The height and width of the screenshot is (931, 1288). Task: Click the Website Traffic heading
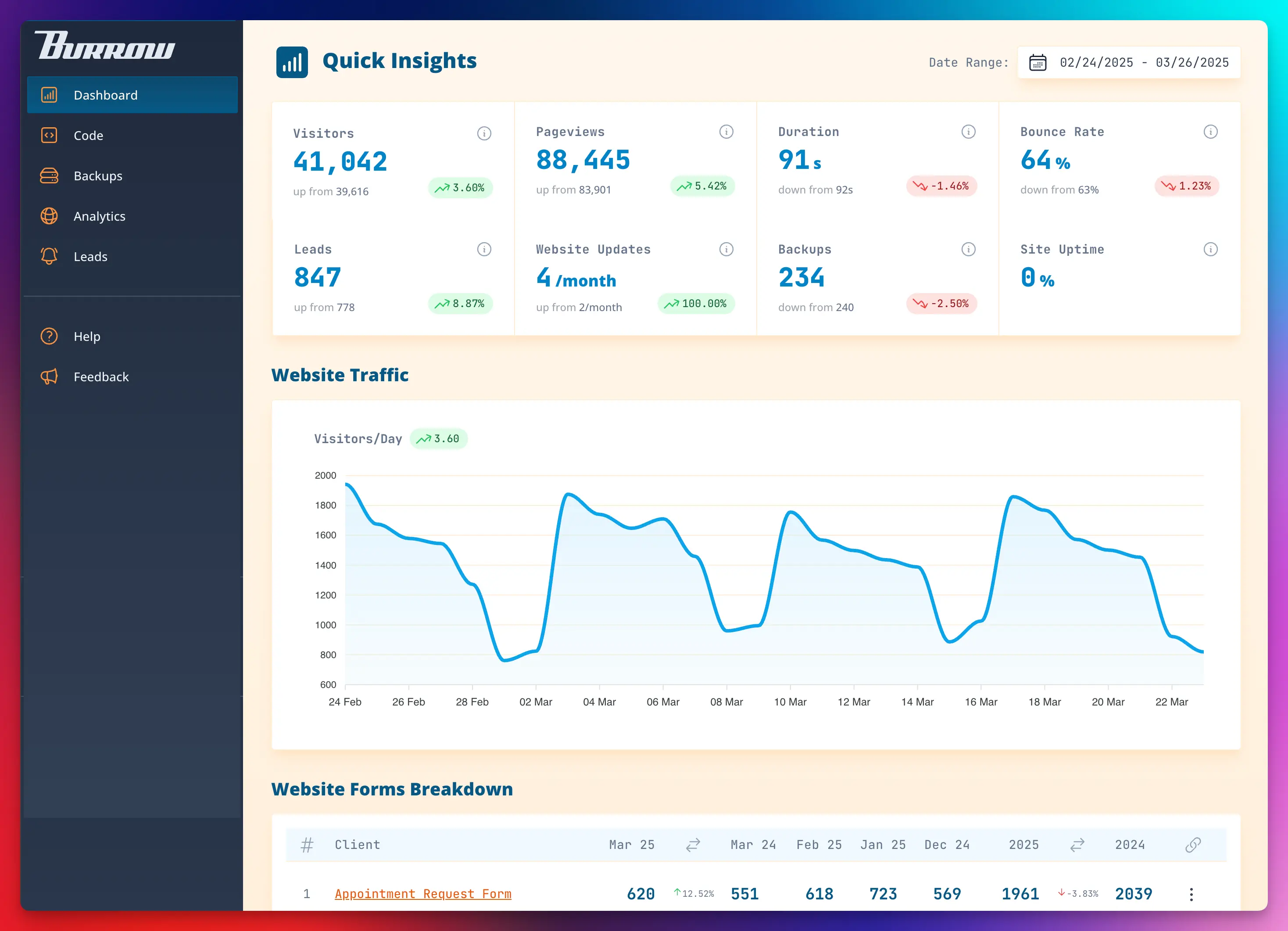(340, 375)
